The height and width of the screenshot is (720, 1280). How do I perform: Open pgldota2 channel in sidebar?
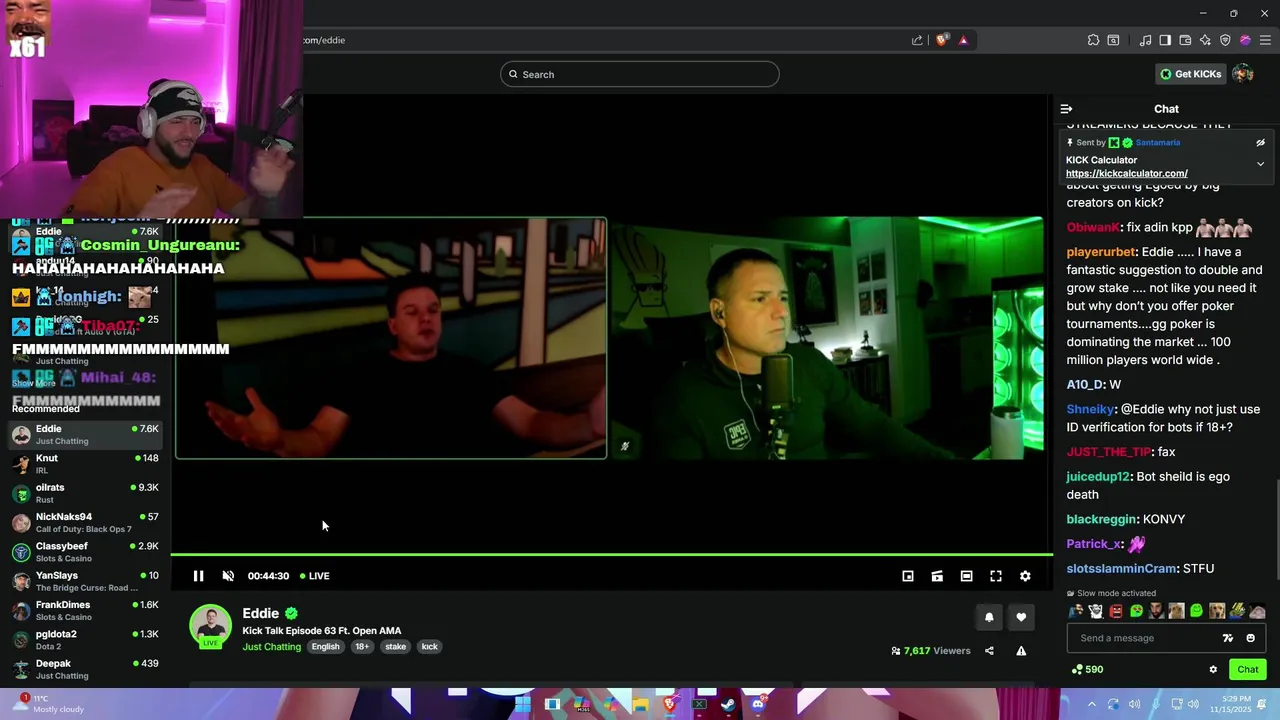[85, 640]
